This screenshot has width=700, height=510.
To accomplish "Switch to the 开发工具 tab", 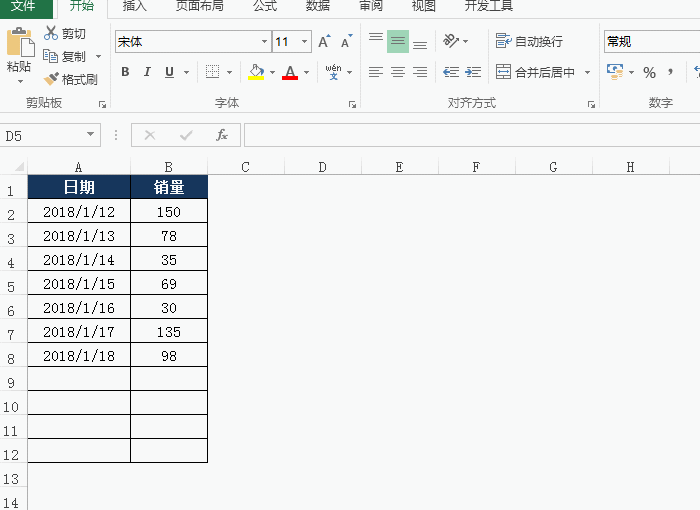I will point(488,6).
